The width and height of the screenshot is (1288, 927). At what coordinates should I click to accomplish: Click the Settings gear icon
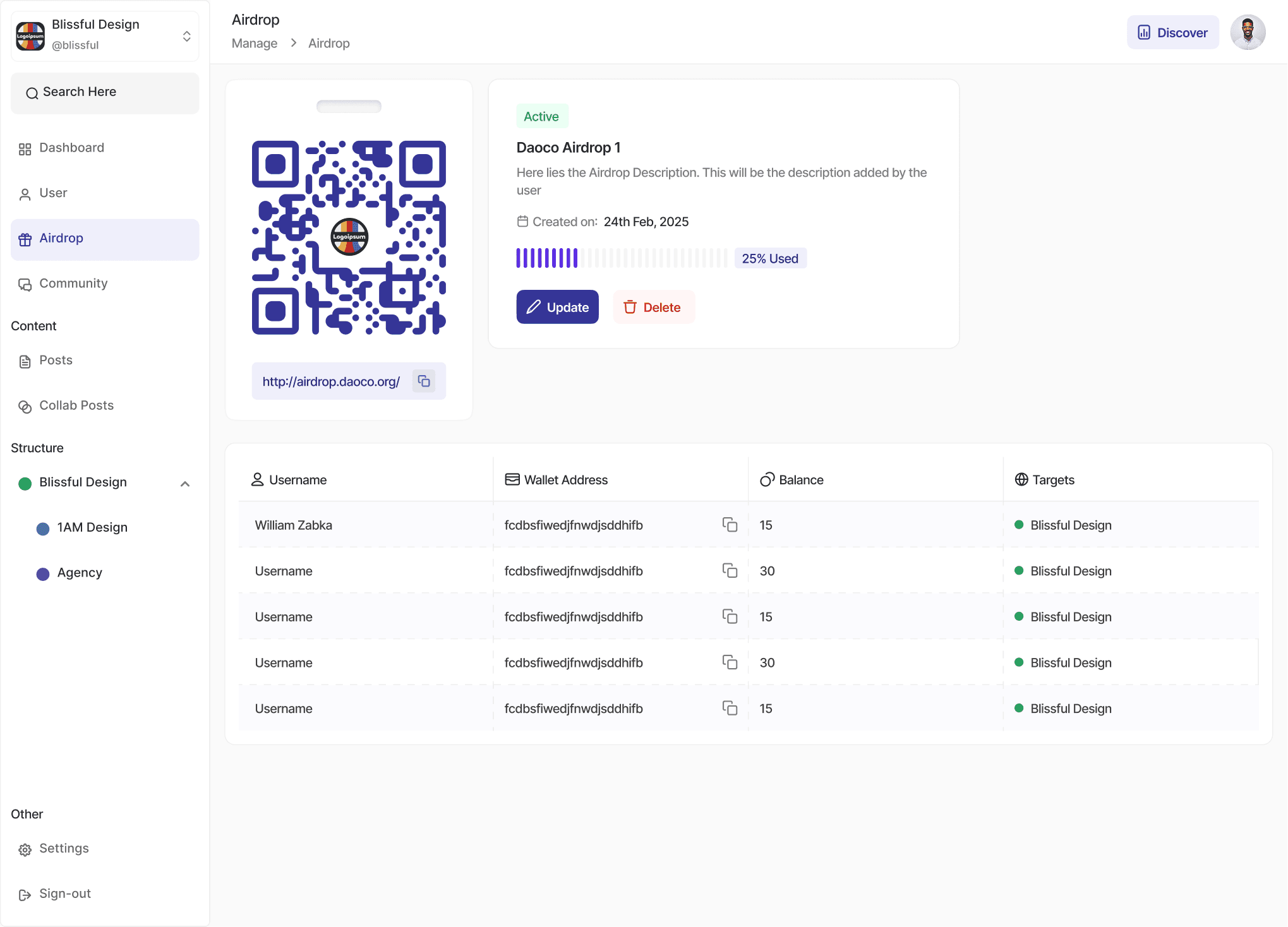(x=25, y=849)
